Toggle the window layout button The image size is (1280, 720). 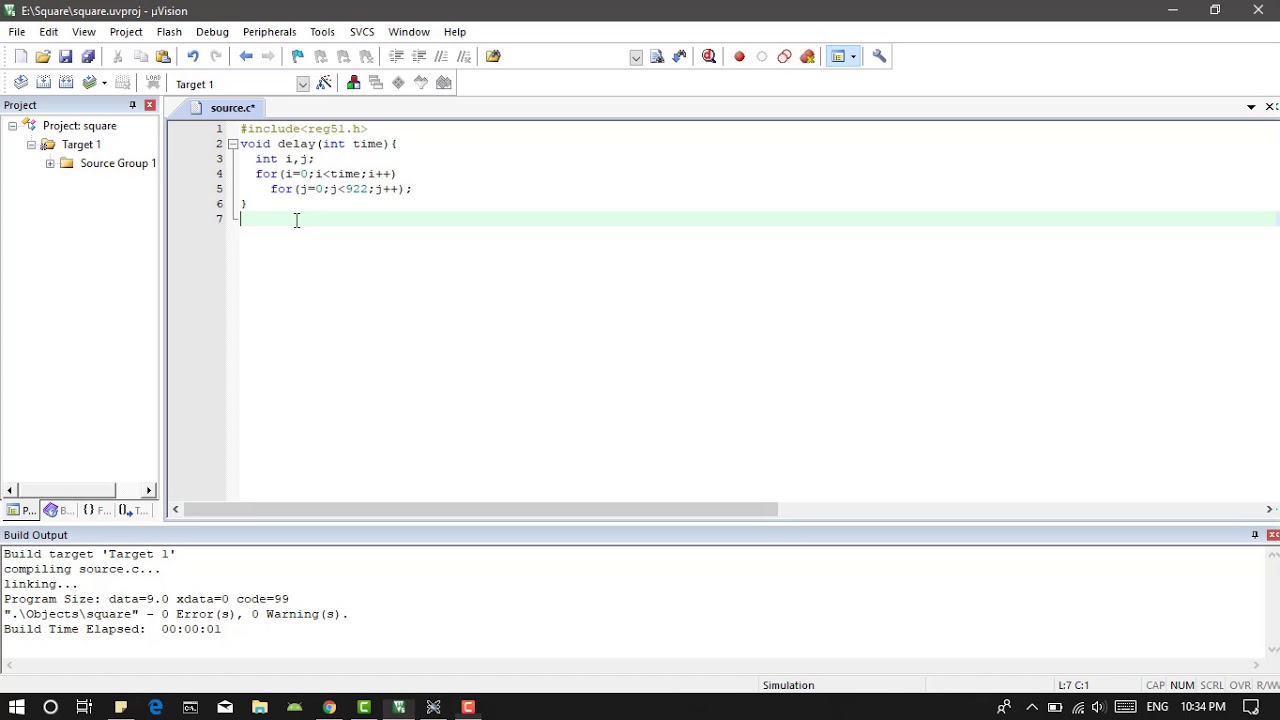[x=838, y=57]
